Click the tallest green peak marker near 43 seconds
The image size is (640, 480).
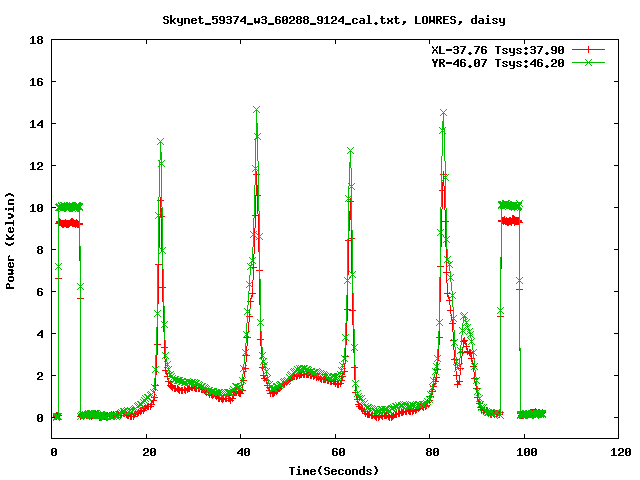coord(256,110)
